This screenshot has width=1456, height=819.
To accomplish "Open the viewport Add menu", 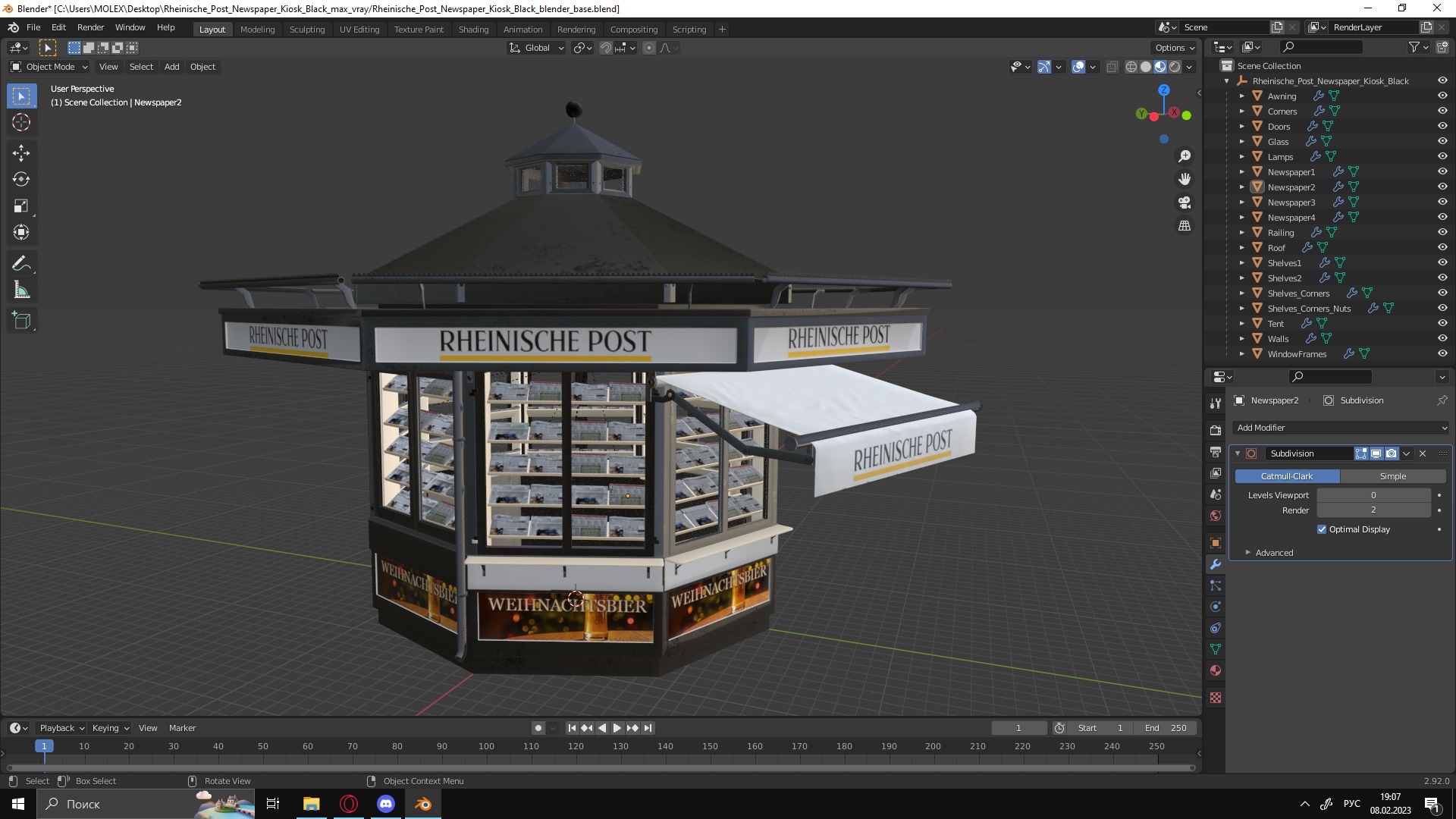I will (x=172, y=67).
